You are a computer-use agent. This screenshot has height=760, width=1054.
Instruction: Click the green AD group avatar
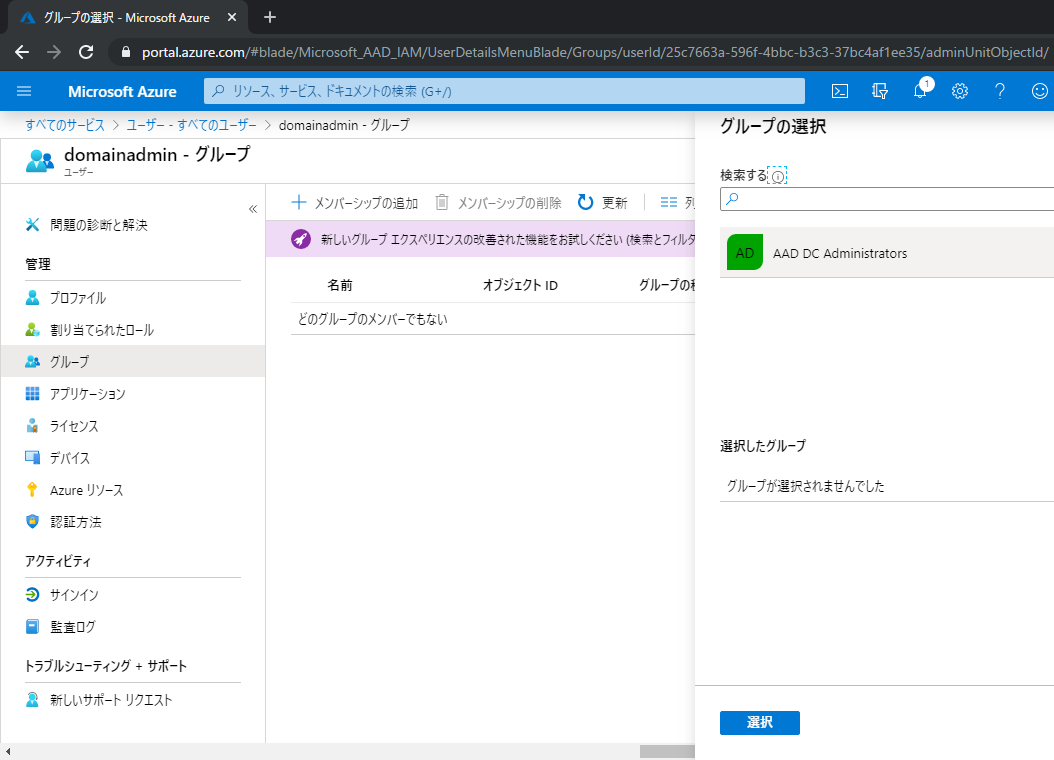point(745,252)
